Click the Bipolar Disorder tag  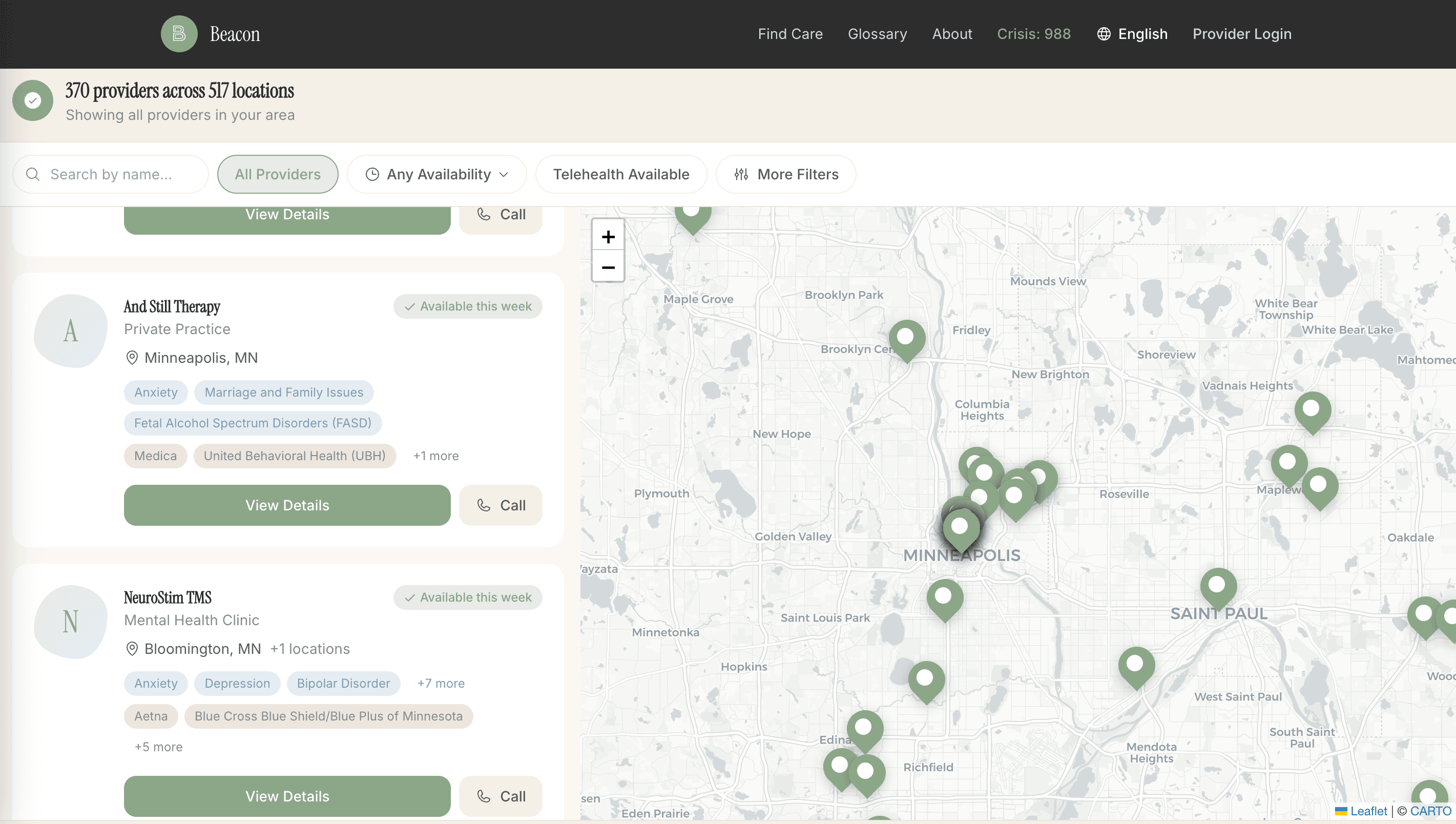[343, 684]
